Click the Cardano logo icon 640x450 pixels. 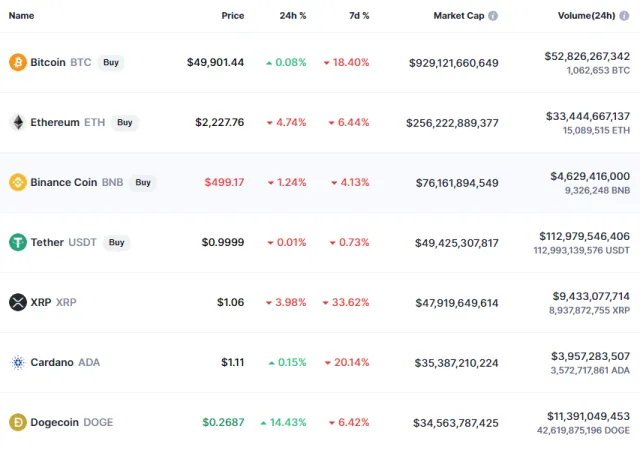point(18,362)
